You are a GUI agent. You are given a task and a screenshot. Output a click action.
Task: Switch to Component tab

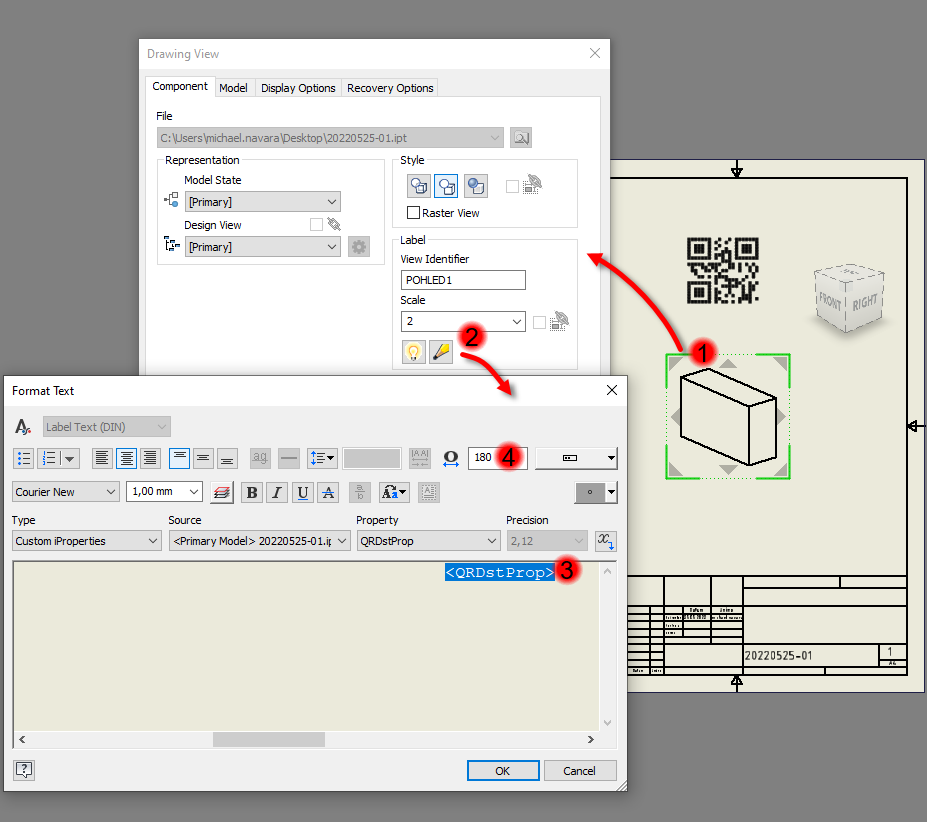(x=180, y=86)
